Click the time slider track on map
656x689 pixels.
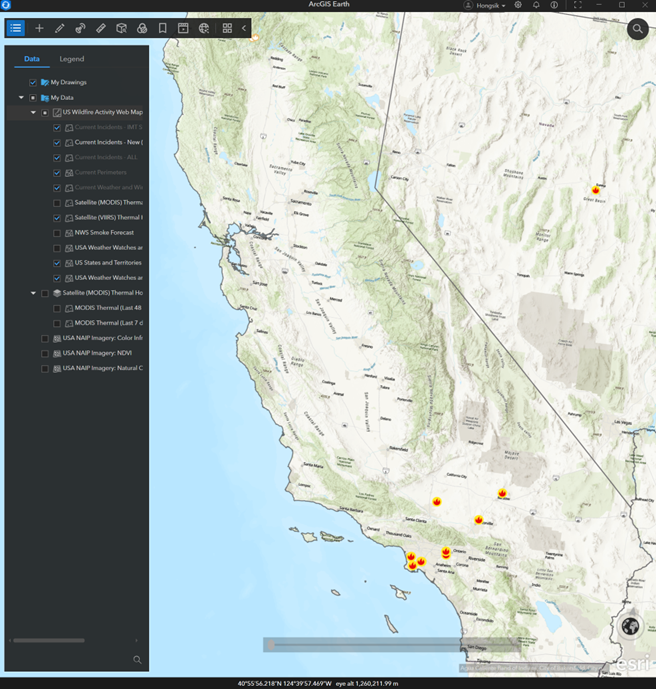(x=392, y=645)
